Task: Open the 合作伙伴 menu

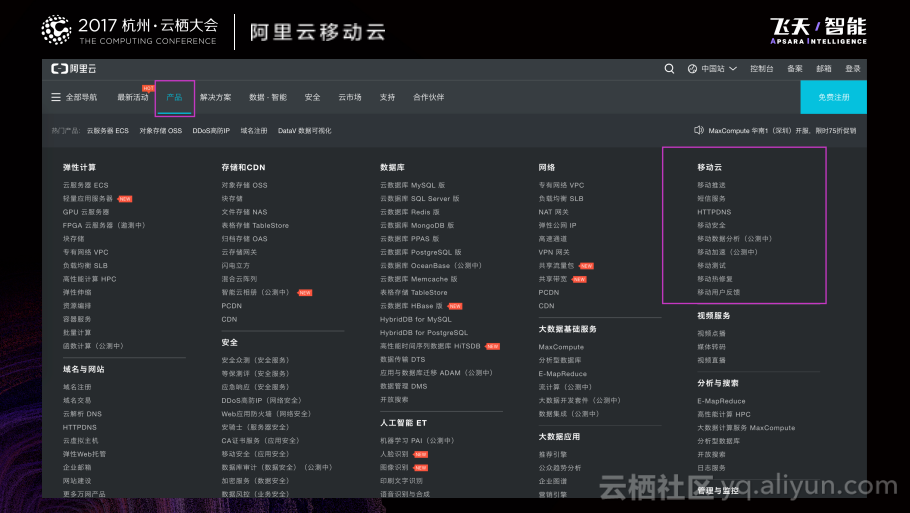Action: coord(428,97)
